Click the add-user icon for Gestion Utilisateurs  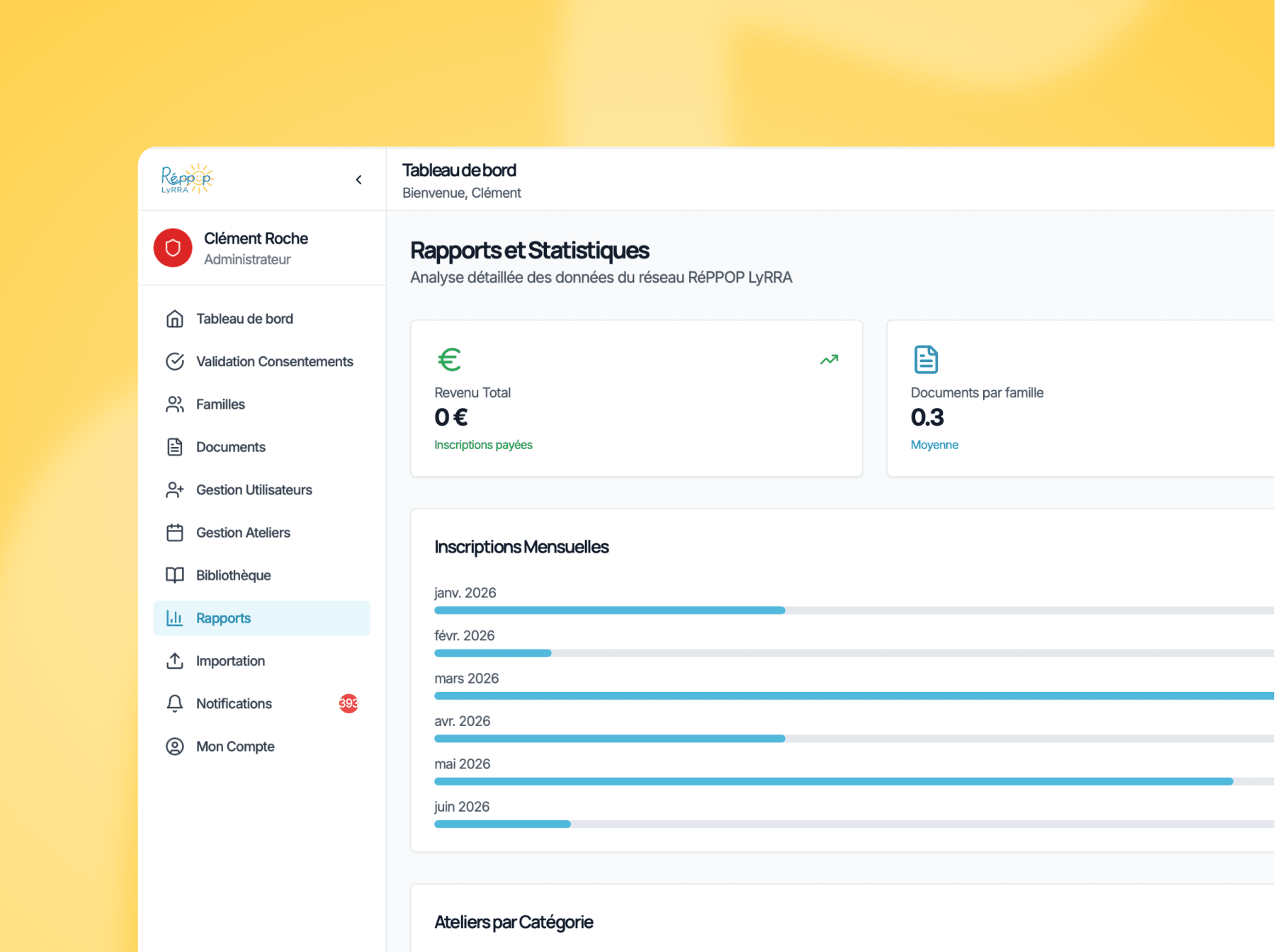(175, 490)
